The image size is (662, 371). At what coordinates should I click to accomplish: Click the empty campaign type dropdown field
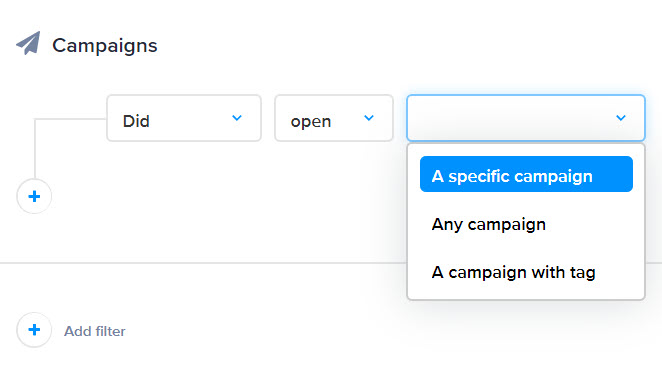click(x=526, y=118)
